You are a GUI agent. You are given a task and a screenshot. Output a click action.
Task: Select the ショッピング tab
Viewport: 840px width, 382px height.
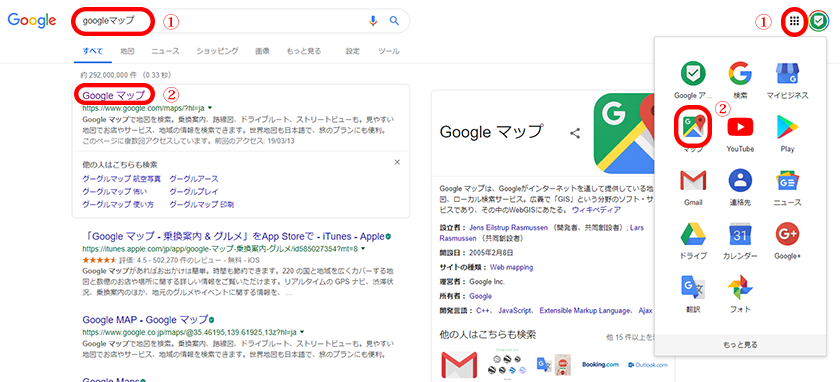click(217, 51)
